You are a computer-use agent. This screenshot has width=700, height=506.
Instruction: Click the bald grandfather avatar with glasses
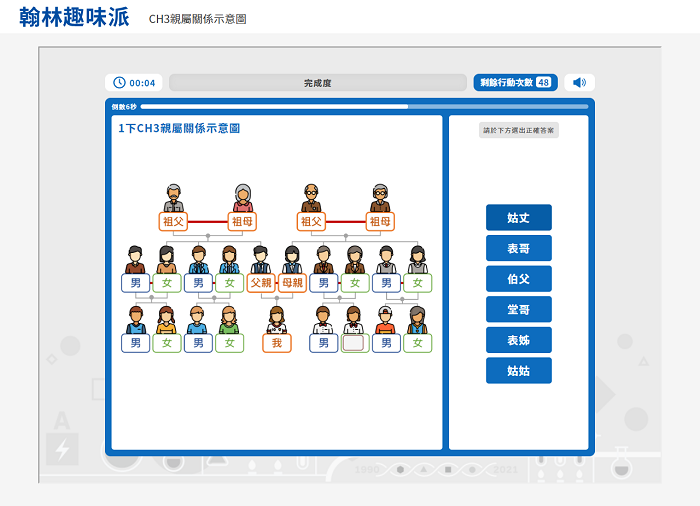[x=312, y=198]
